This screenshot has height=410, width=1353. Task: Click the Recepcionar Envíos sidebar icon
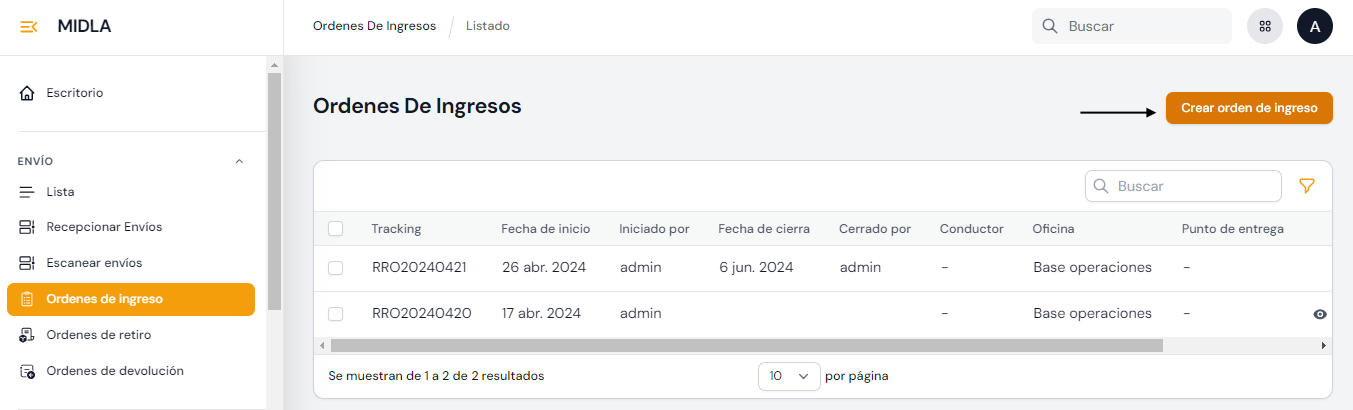click(27, 227)
